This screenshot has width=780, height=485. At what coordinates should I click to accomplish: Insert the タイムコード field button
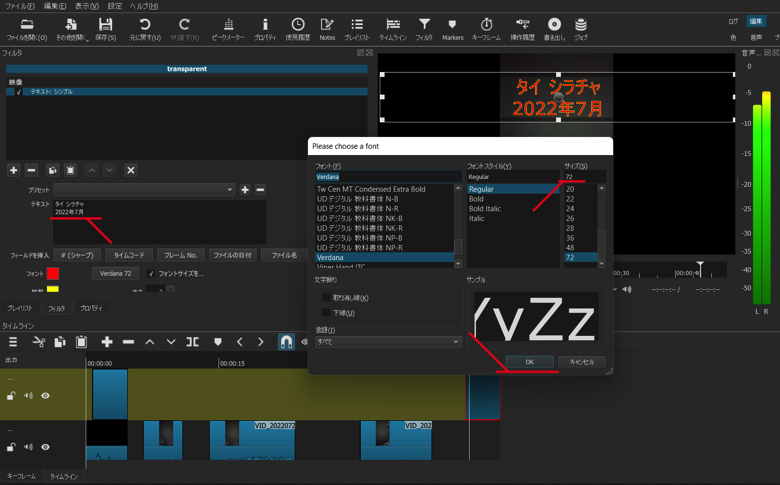pyautogui.click(x=129, y=255)
